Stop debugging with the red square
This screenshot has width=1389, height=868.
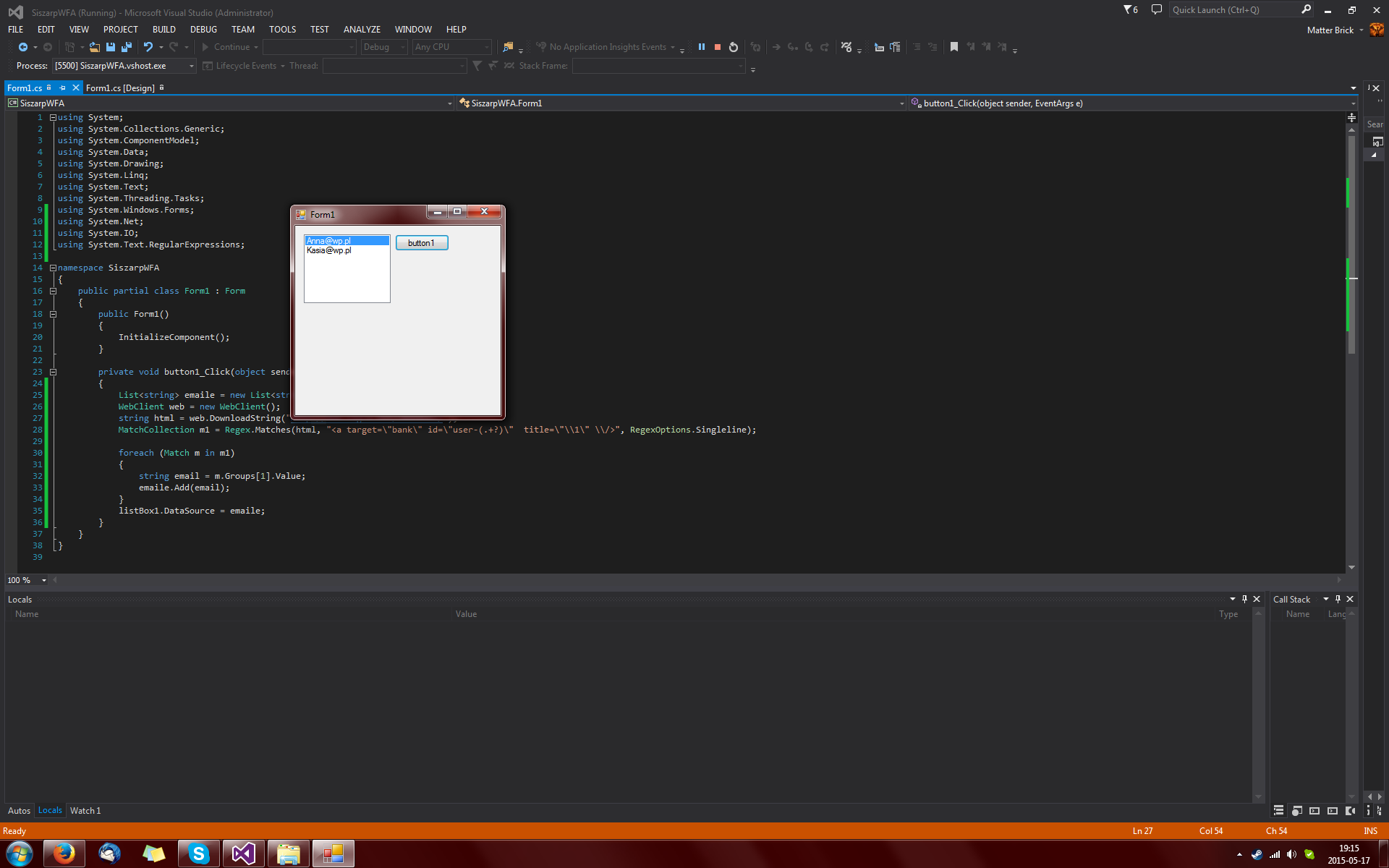(718, 47)
